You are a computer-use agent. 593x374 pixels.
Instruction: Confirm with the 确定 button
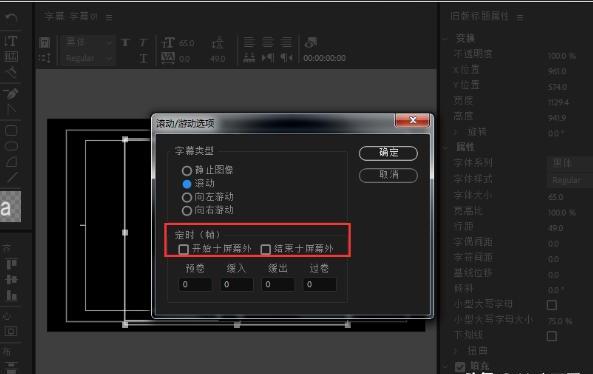click(388, 153)
